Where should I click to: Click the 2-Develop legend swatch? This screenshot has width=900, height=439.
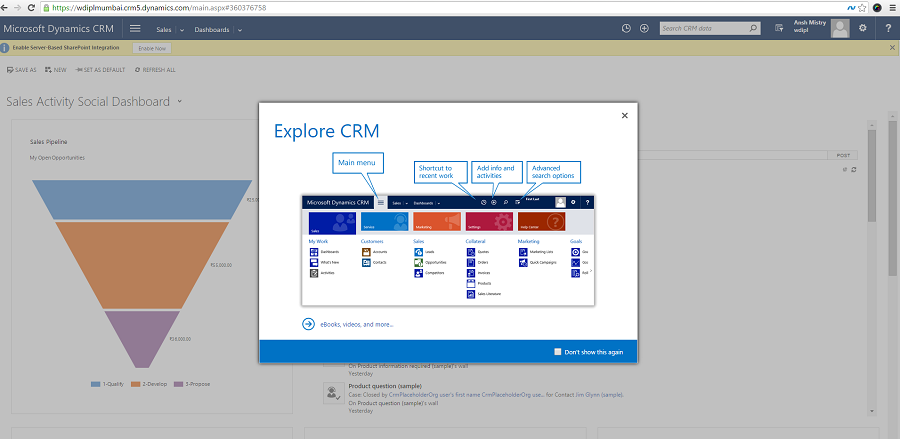pos(136,384)
